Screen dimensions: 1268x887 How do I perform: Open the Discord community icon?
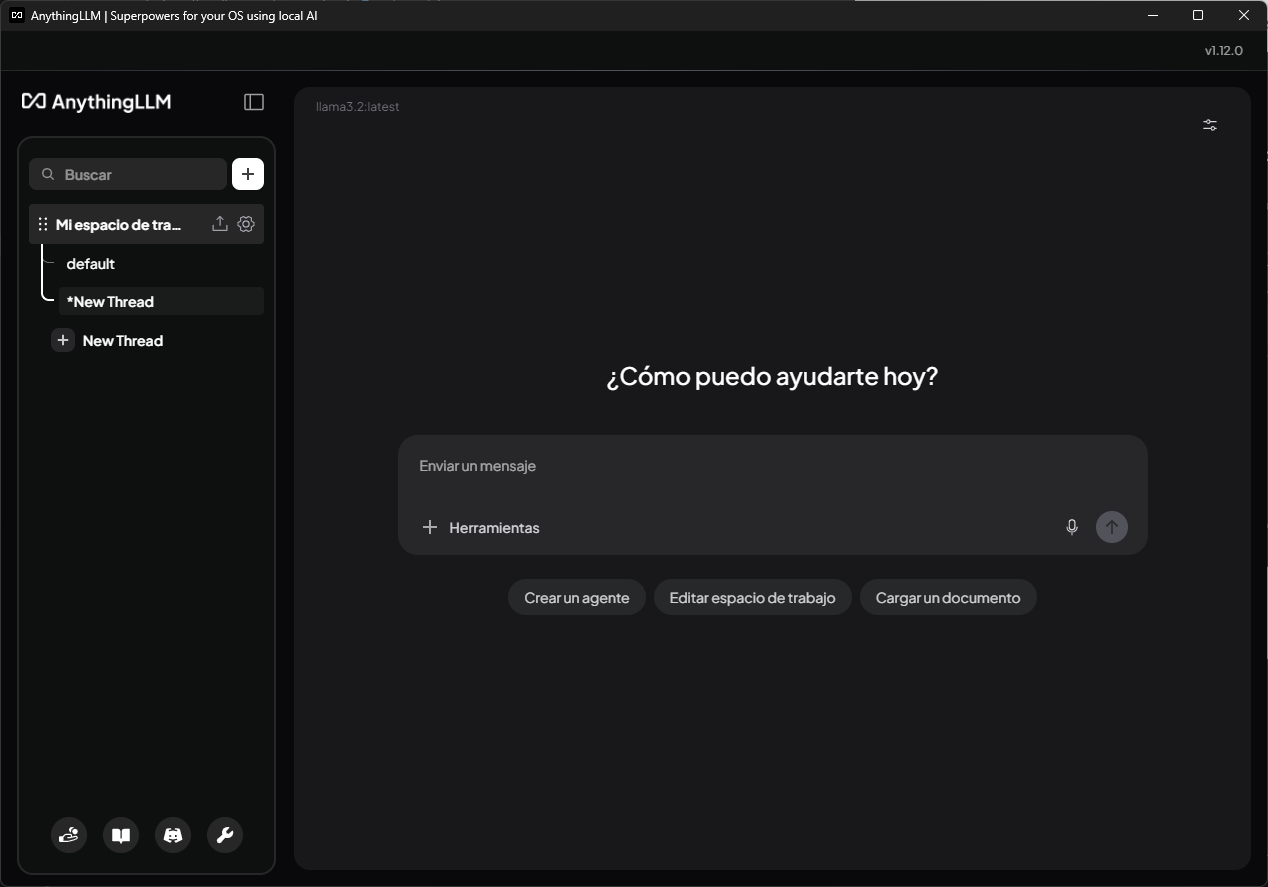(x=173, y=835)
